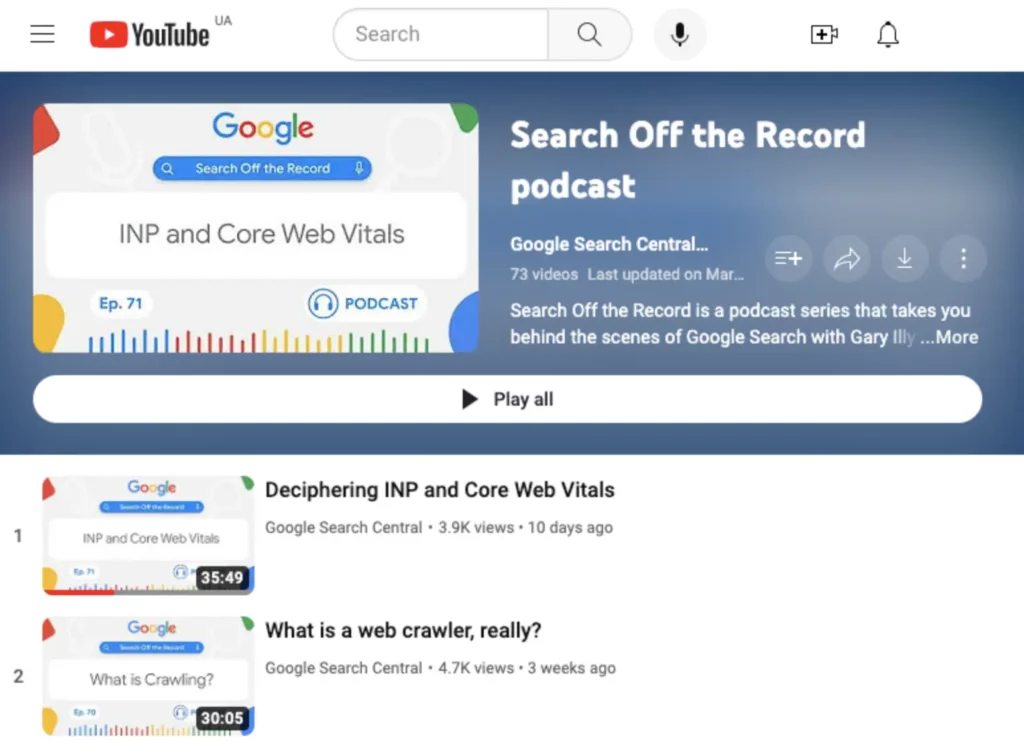Expand the truncated channel name Google Search Central
The image size is (1024, 753).
pyautogui.click(x=610, y=244)
